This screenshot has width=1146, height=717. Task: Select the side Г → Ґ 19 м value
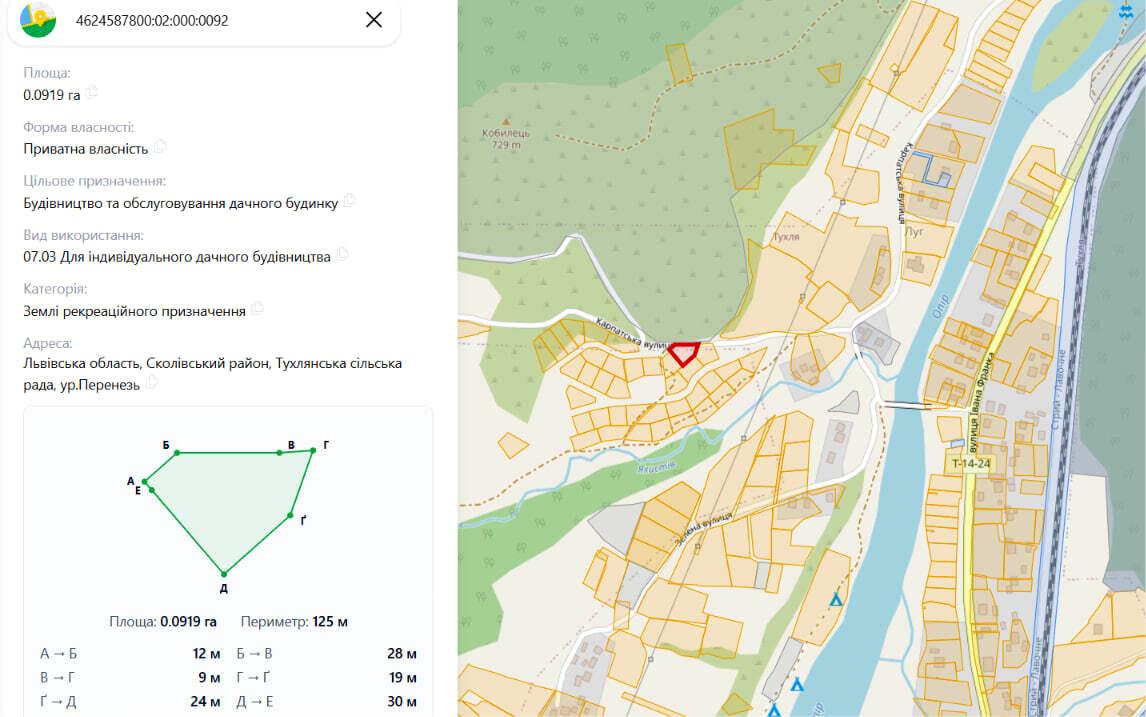pyautogui.click(x=402, y=678)
